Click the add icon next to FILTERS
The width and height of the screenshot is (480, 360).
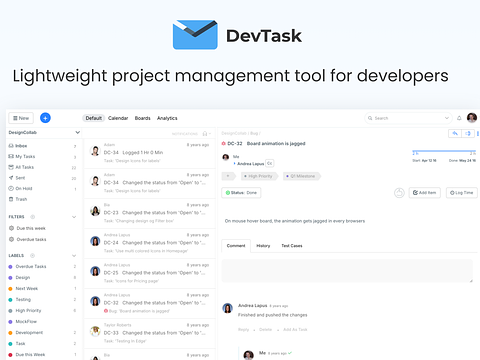(x=33, y=217)
